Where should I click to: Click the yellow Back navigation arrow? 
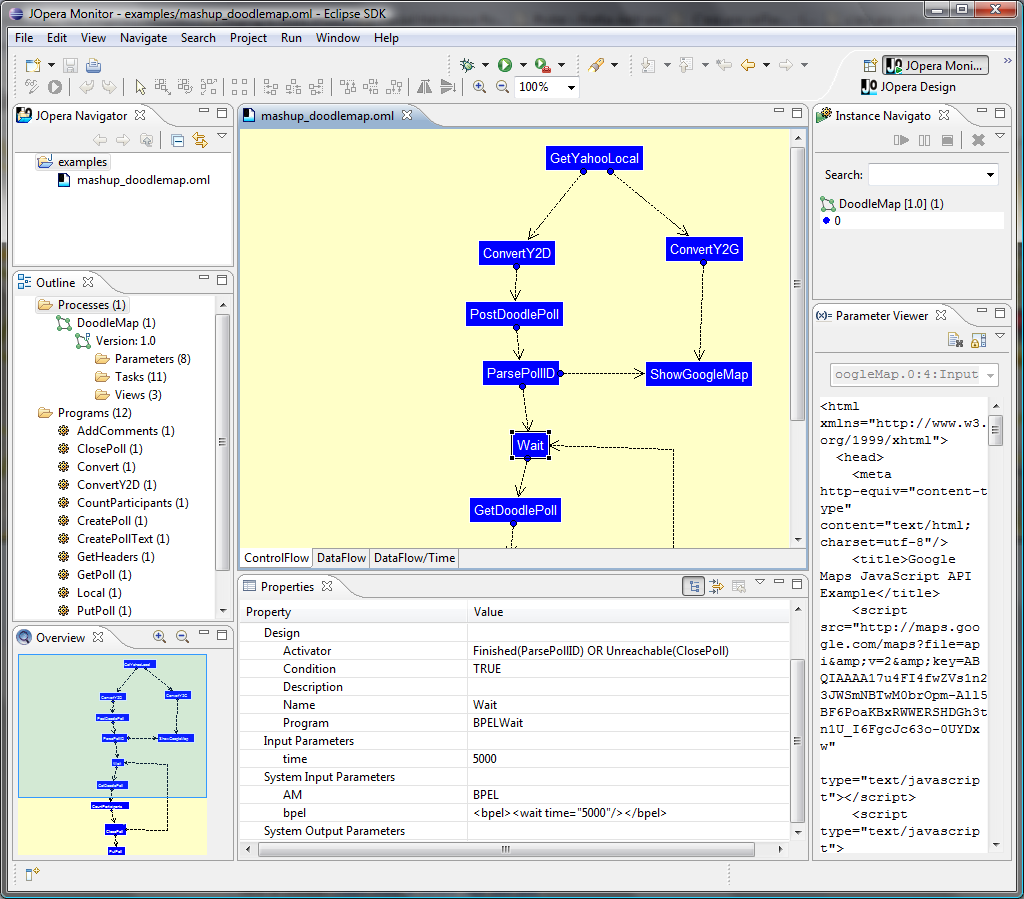[x=748, y=65]
